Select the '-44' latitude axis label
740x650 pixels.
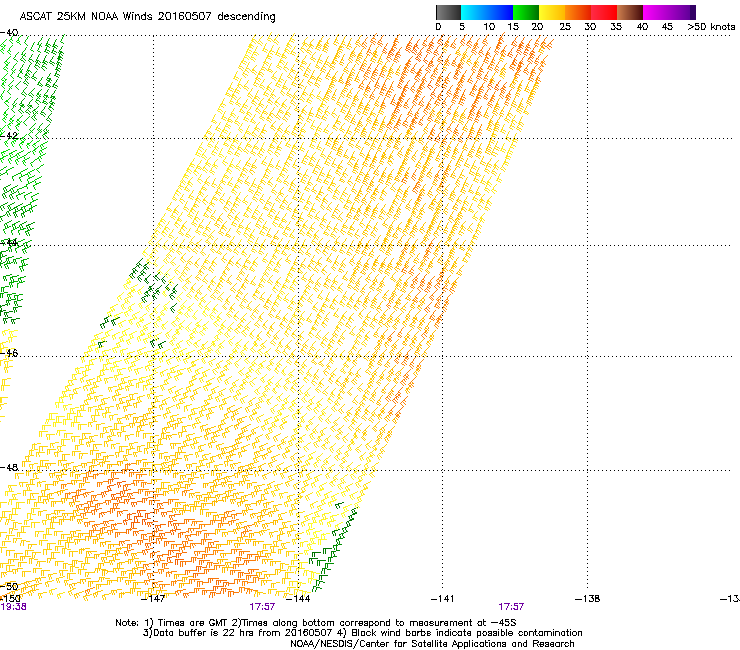pos(9,242)
